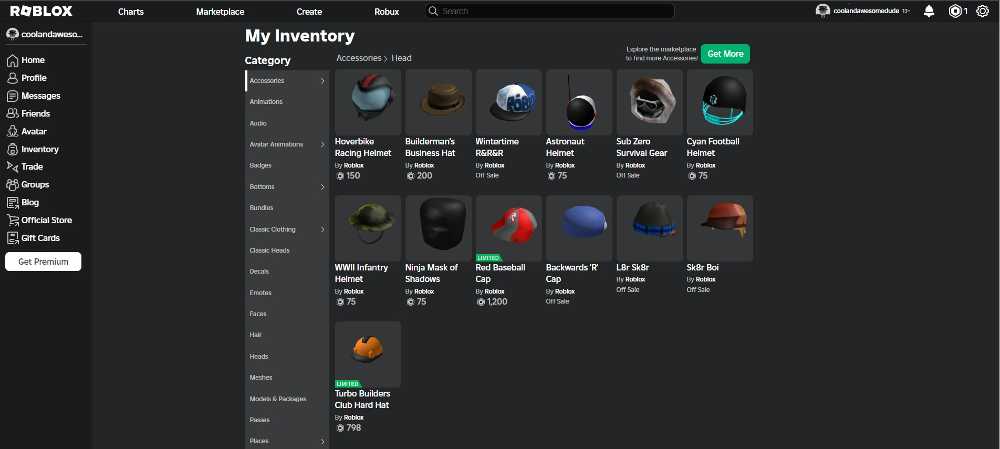Open the Backwards 'R' Cap thumbnail
The width and height of the screenshot is (1000, 449).
point(579,228)
